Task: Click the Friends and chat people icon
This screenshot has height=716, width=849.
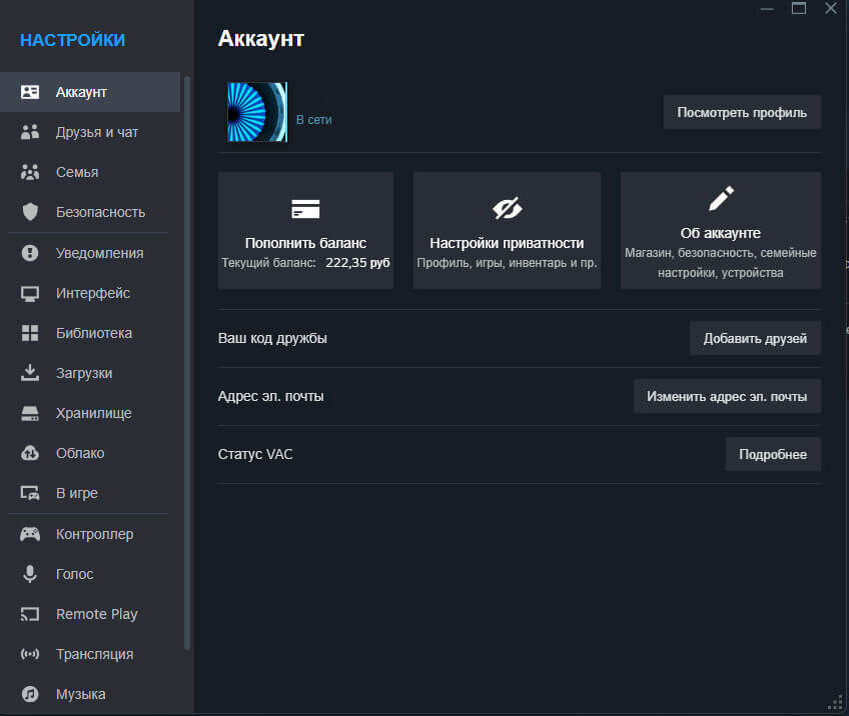Action: click(x=30, y=132)
